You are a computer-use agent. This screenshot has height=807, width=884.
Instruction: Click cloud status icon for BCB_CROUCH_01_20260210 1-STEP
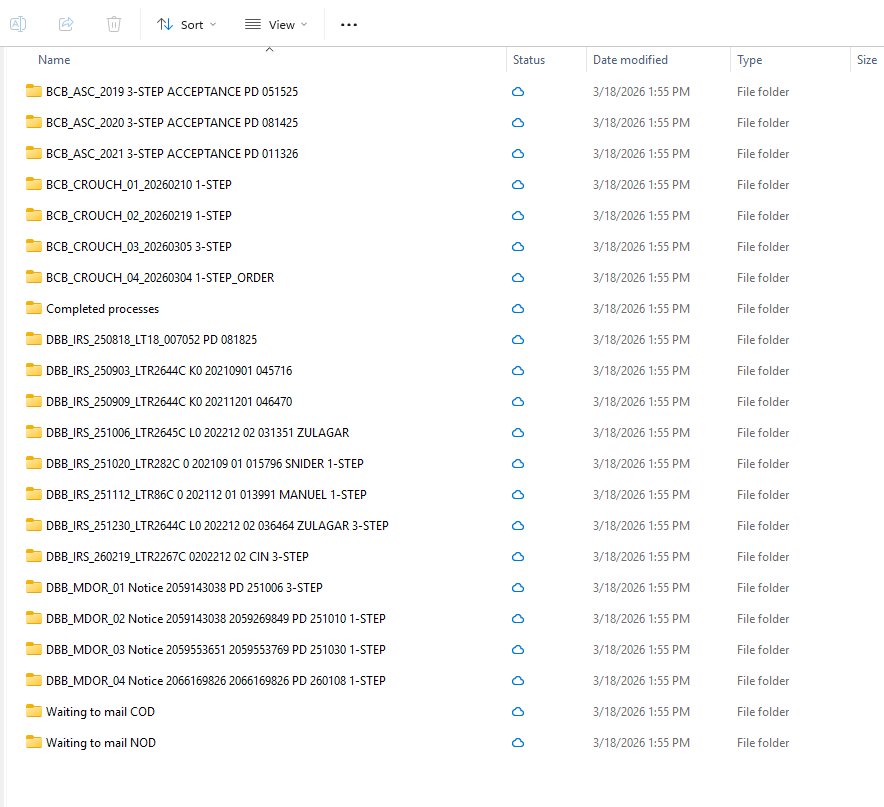518,184
